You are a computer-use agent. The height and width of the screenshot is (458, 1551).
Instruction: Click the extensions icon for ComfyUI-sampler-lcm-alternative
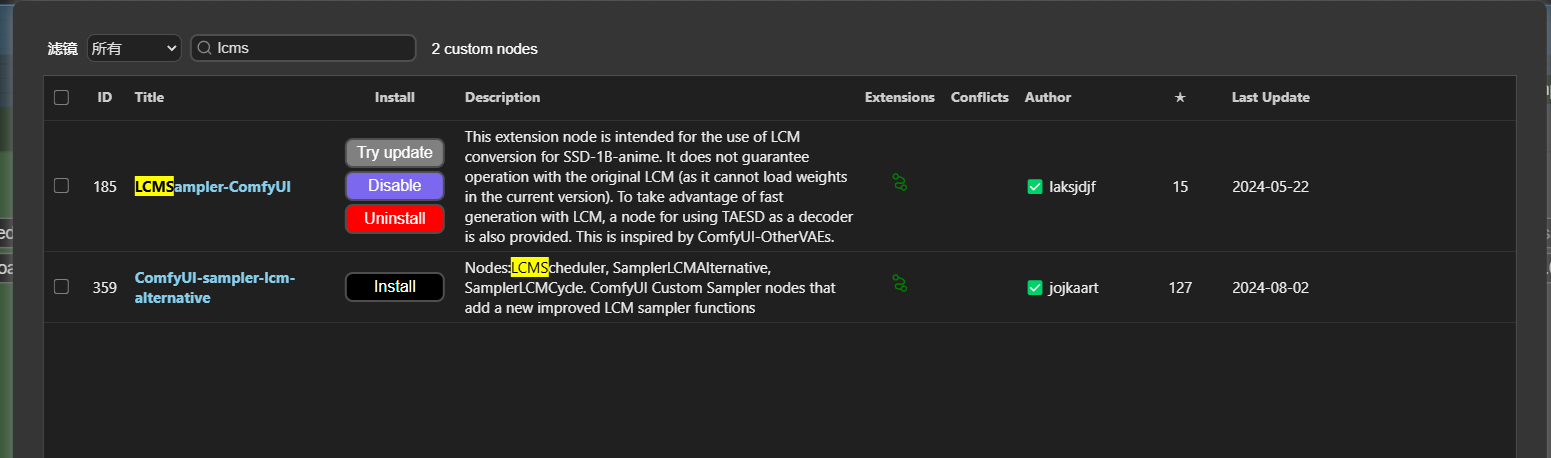(x=900, y=284)
